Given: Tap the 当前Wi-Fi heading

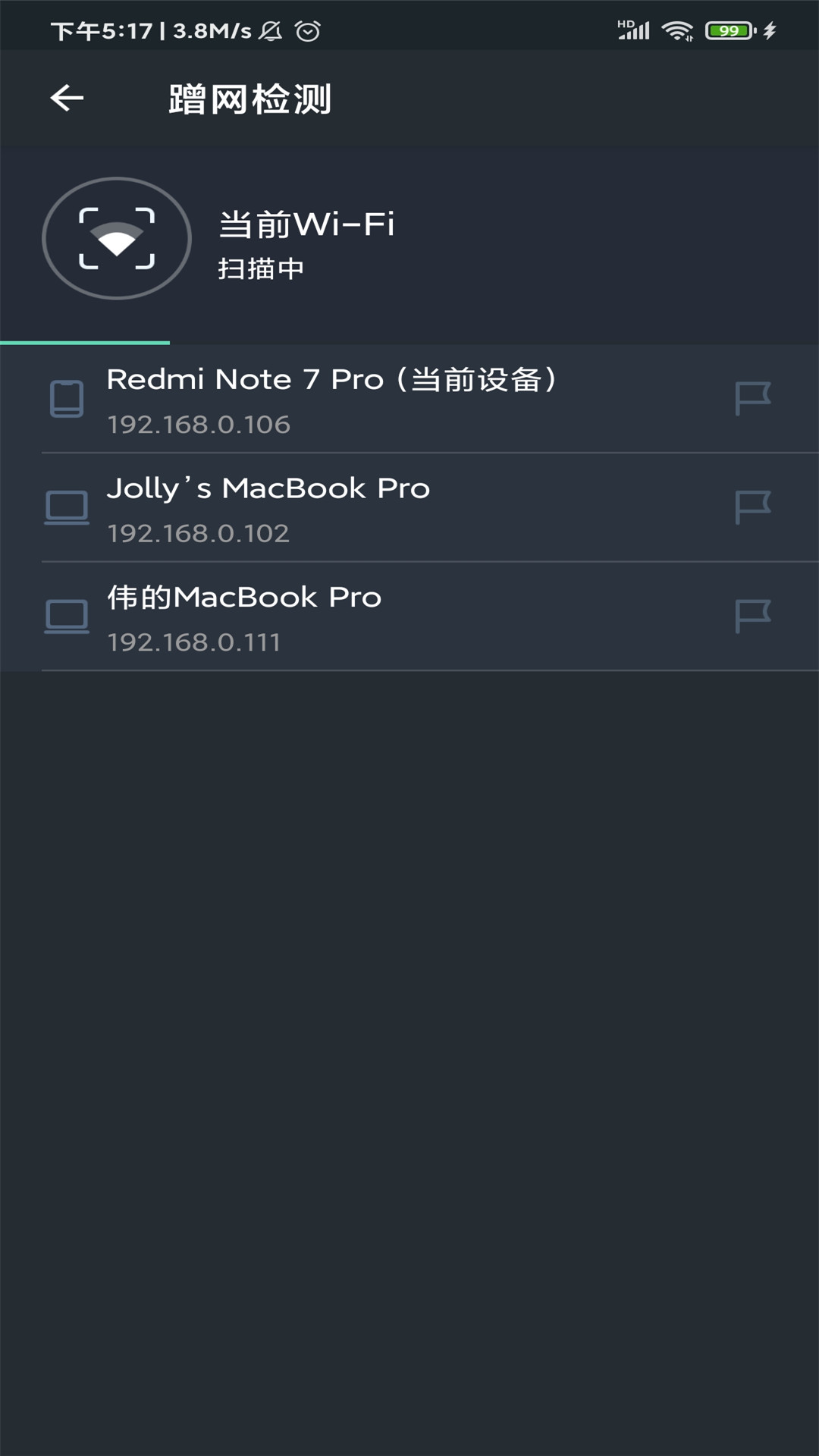Looking at the screenshot, I should (306, 224).
